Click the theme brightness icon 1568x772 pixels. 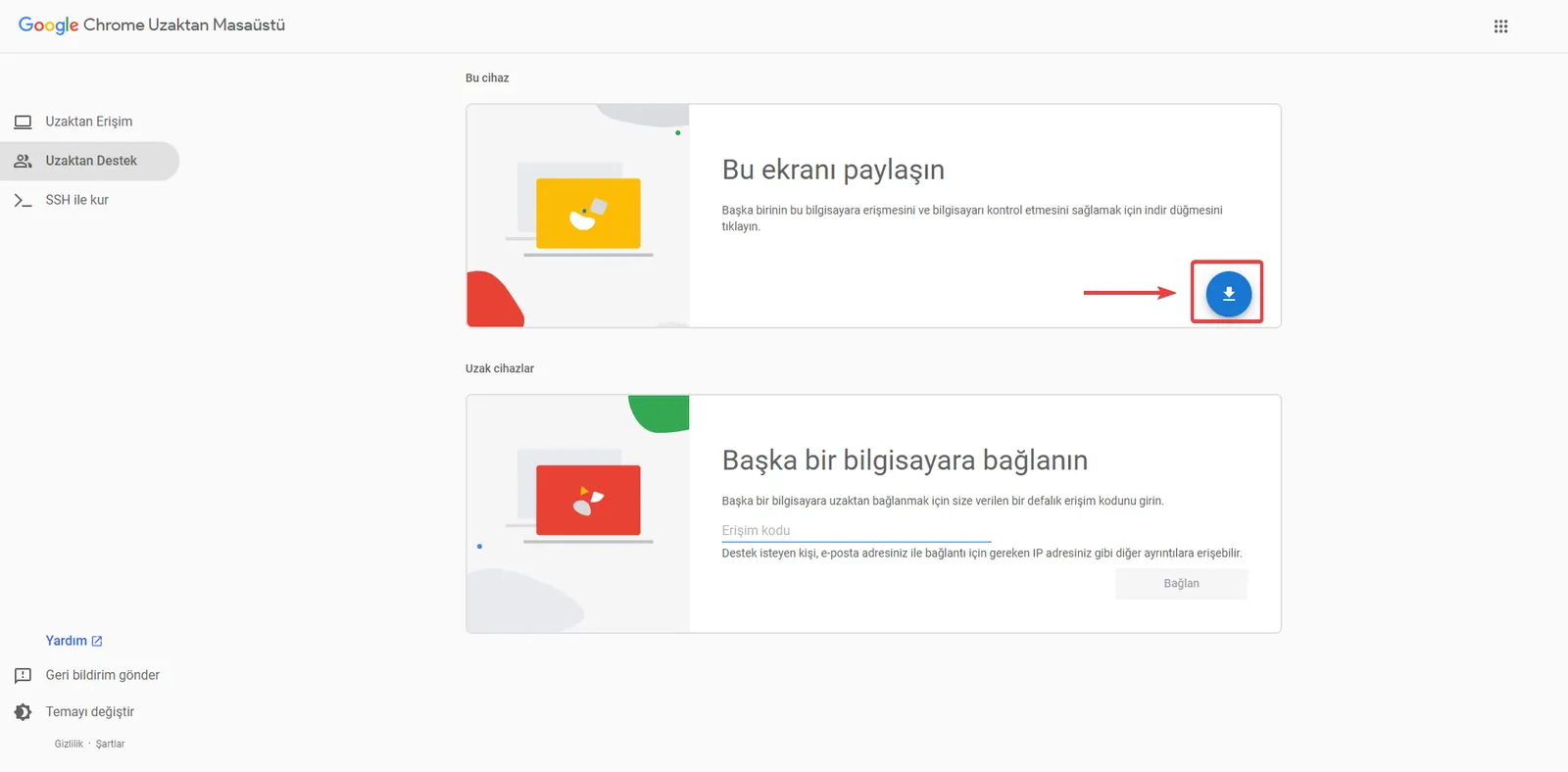coord(23,712)
